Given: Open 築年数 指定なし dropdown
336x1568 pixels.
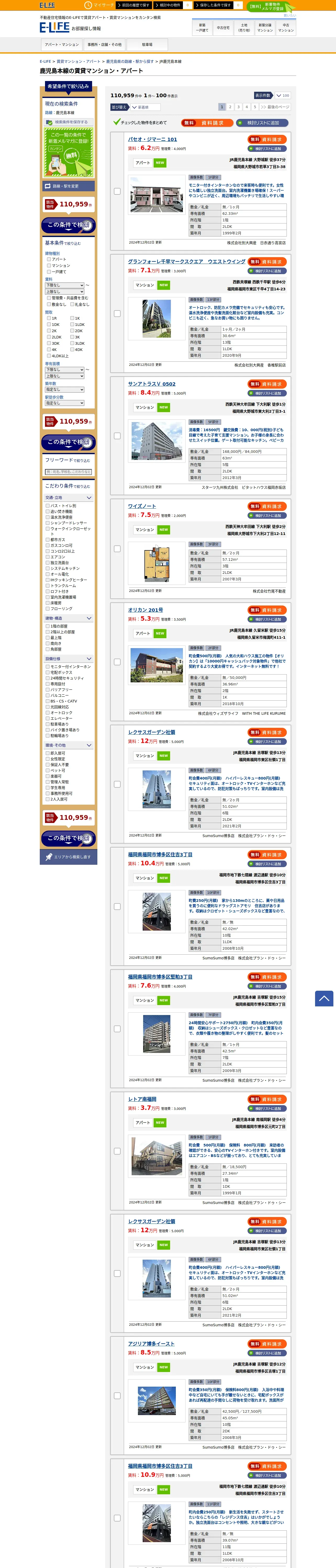Looking at the screenshot, I should click(x=65, y=390).
